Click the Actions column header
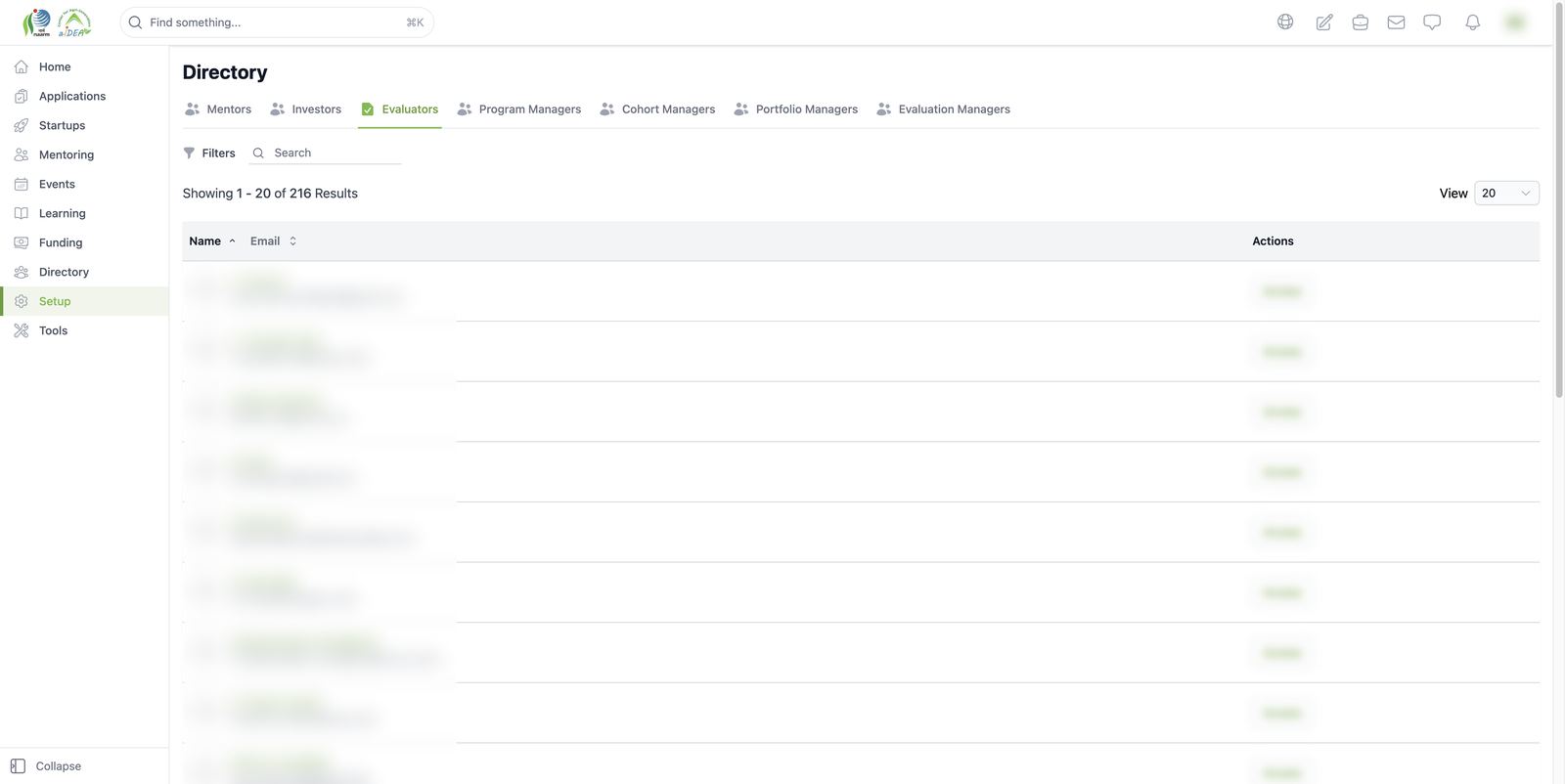This screenshot has height=784, width=1565. click(1273, 241)
